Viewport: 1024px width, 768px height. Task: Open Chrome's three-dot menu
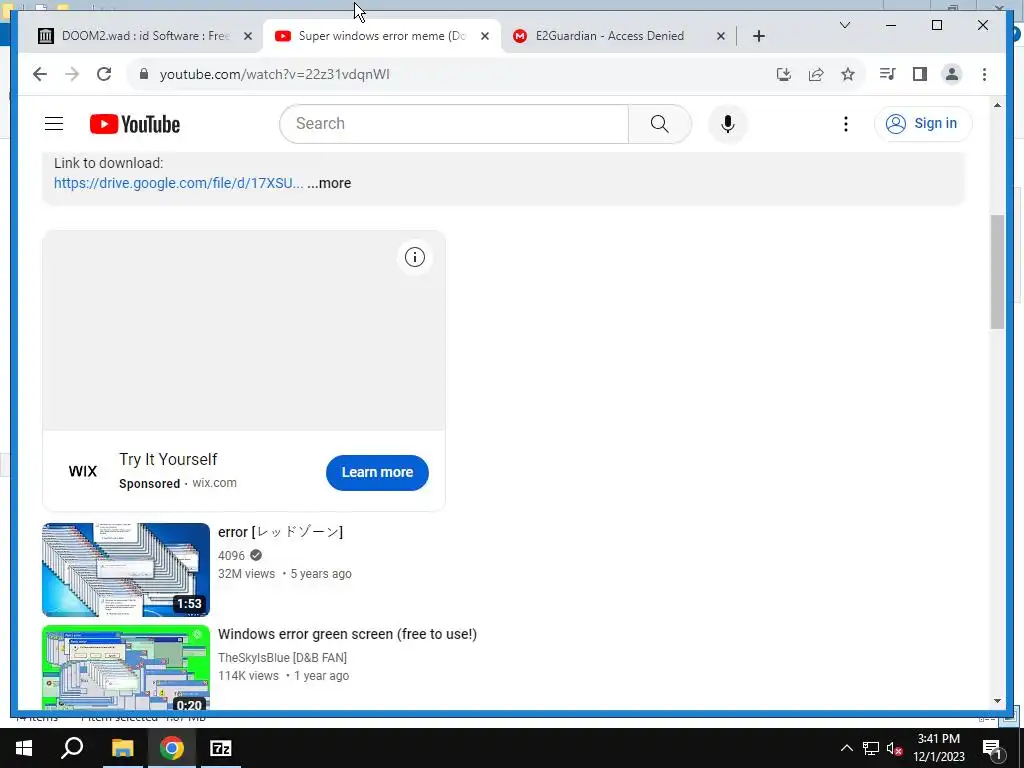point(984,74)
